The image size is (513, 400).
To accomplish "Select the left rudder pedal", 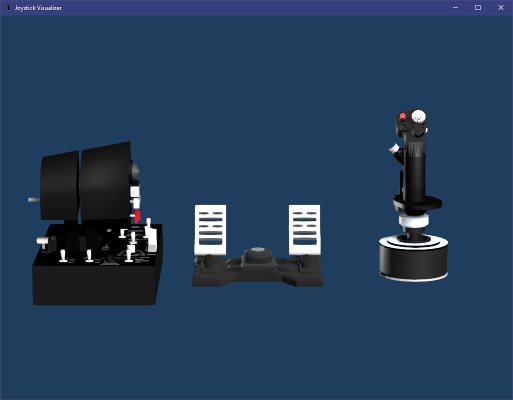I will [x=210, y=230].
